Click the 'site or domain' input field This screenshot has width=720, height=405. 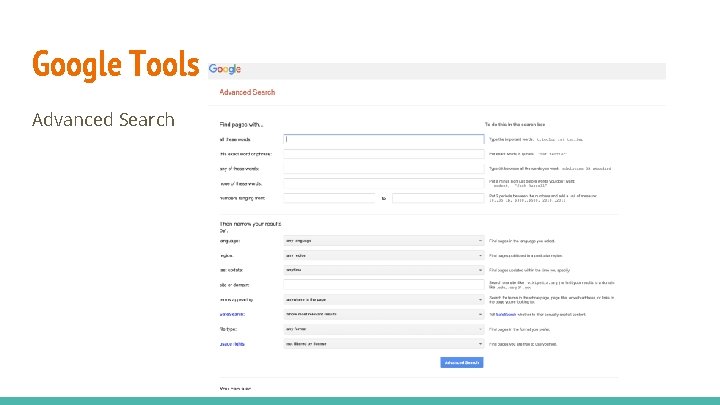coord(384,285)
